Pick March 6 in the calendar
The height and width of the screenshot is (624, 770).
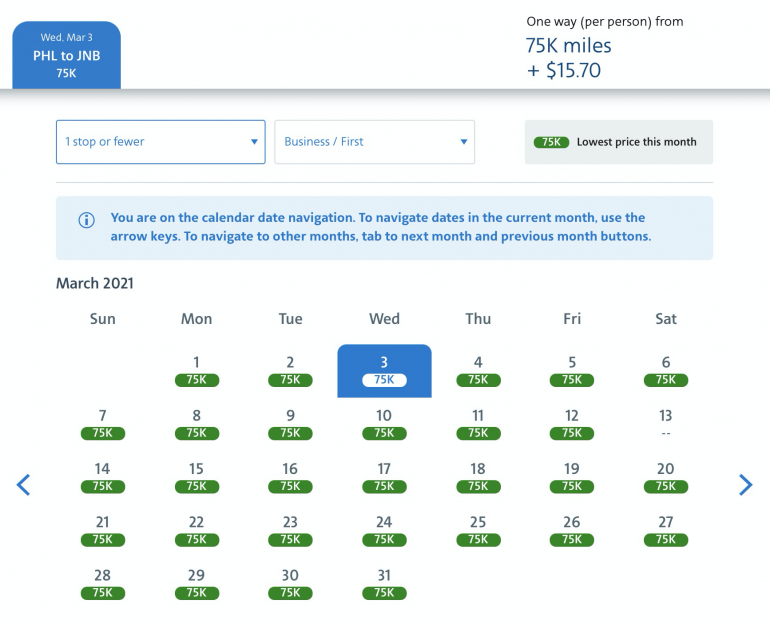pos(666,370)
